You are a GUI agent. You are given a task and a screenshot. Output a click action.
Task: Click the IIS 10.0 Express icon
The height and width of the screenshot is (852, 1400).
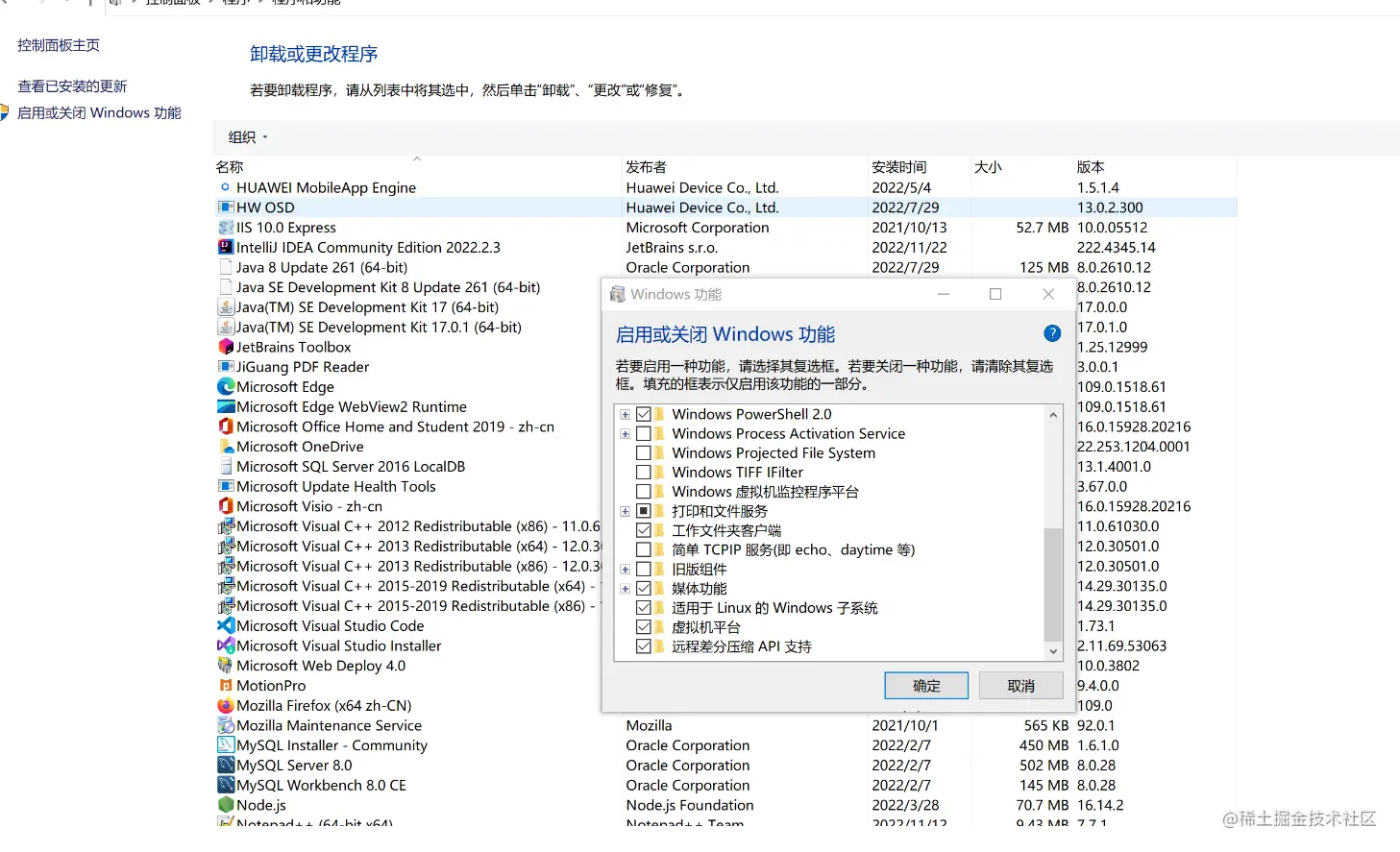(x=226, y=228)
